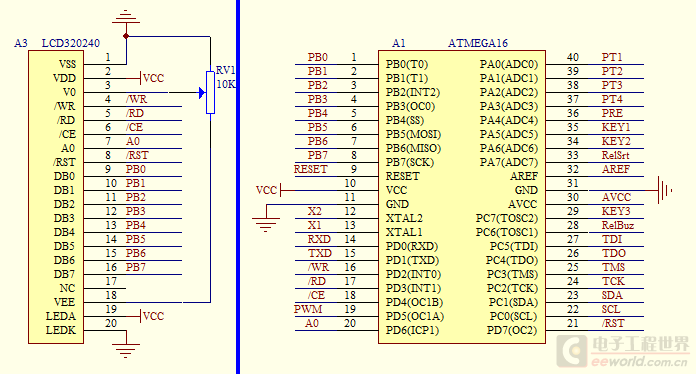The height and width of the screenshot is (374, 696).
Task: Select the TMS net label on pin 25
Action: point(613,267)
